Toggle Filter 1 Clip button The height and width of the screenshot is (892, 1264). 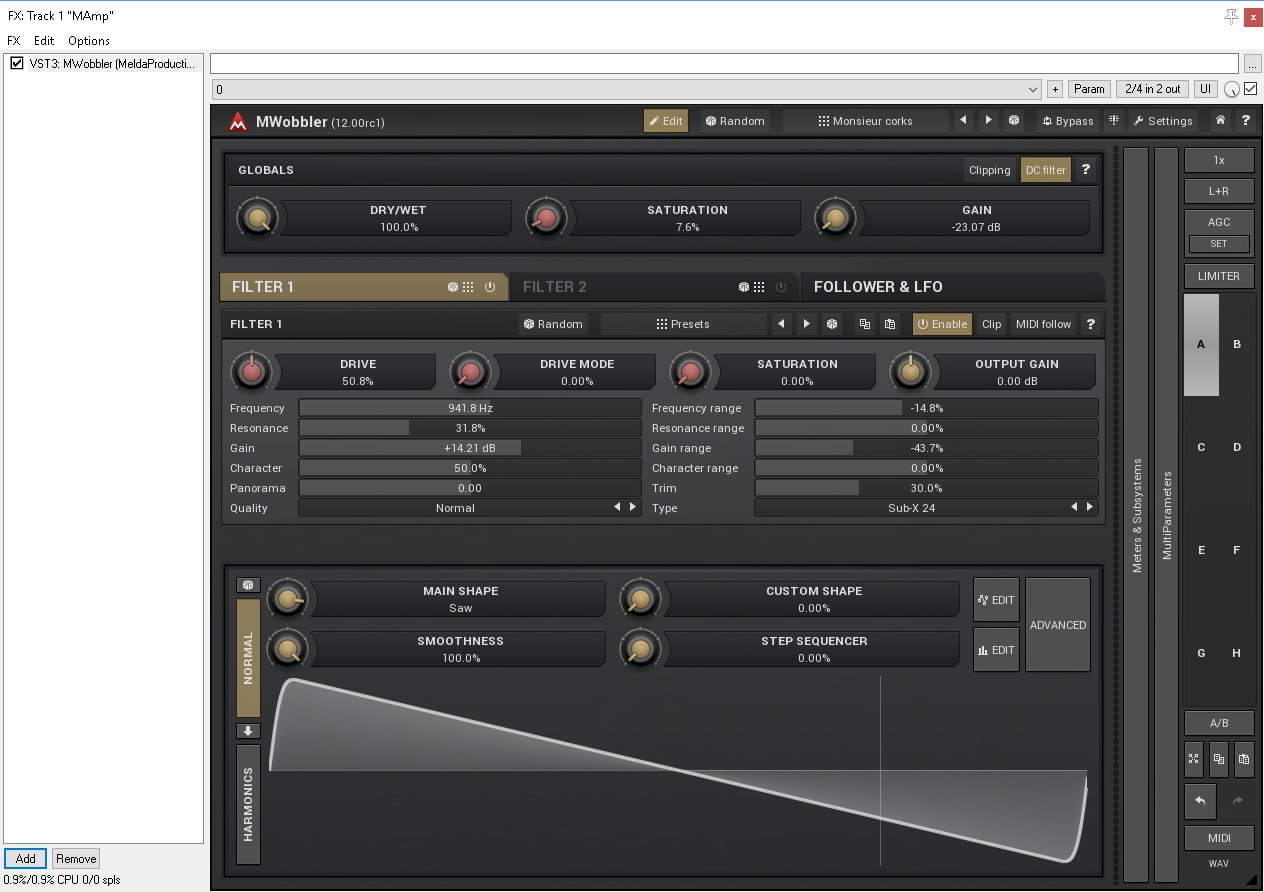[991, 324]
